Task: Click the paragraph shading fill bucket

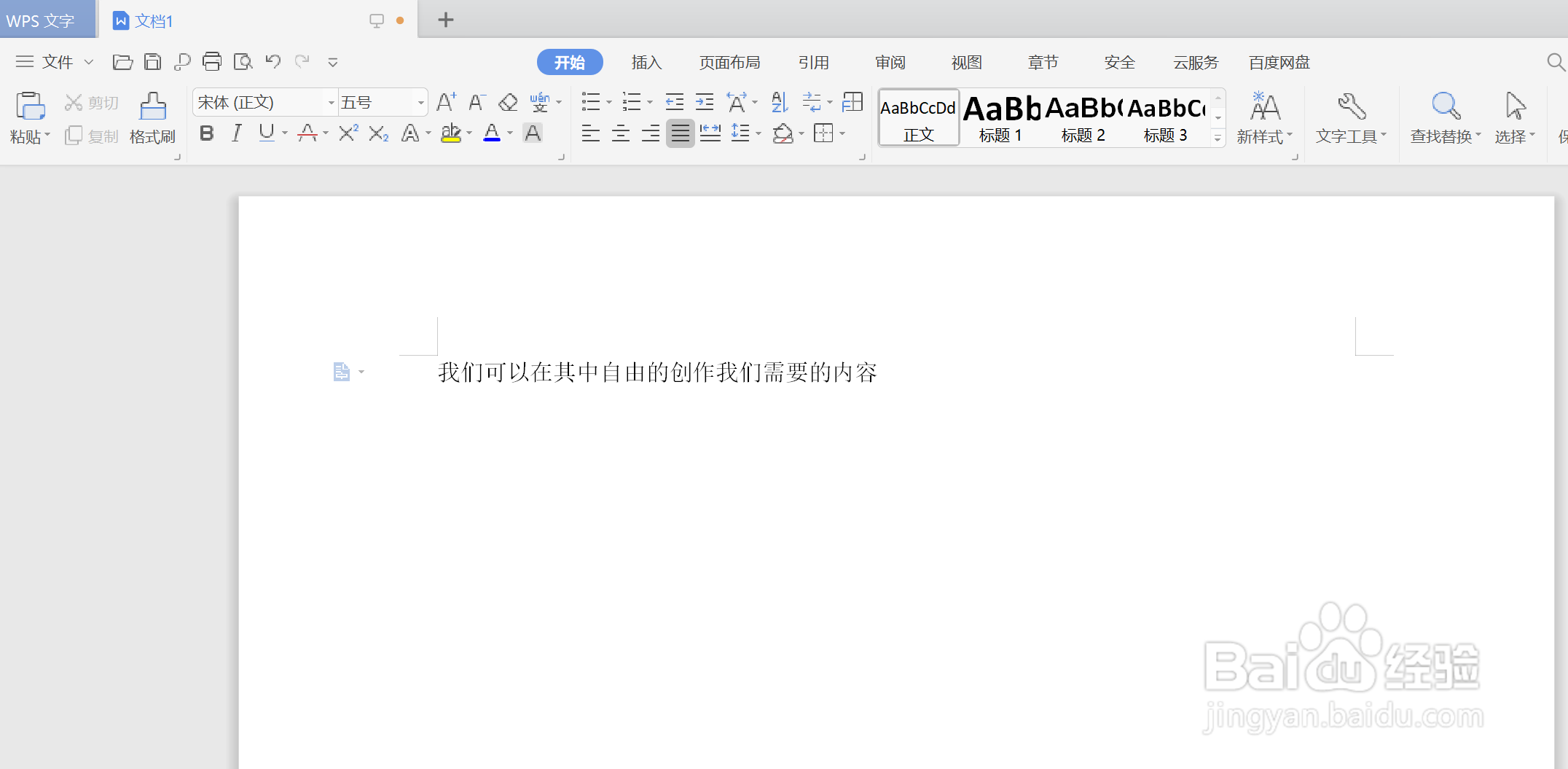Action: (783, 133)
